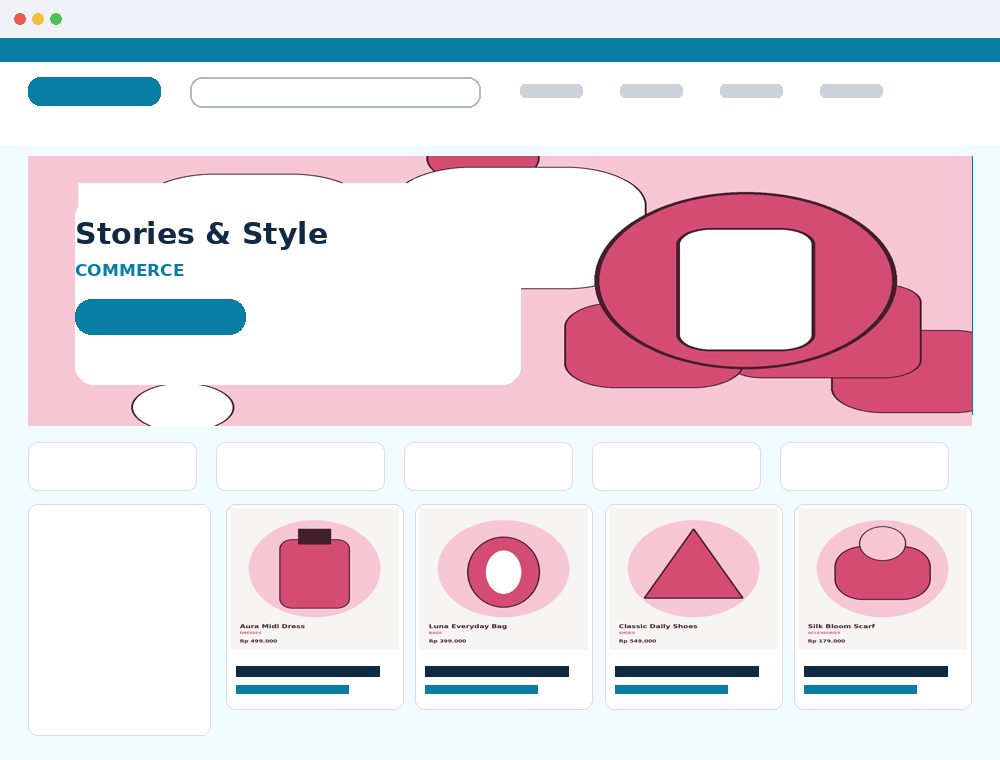Click the "Silk Bloom Scarf" product name

[841, 626]
